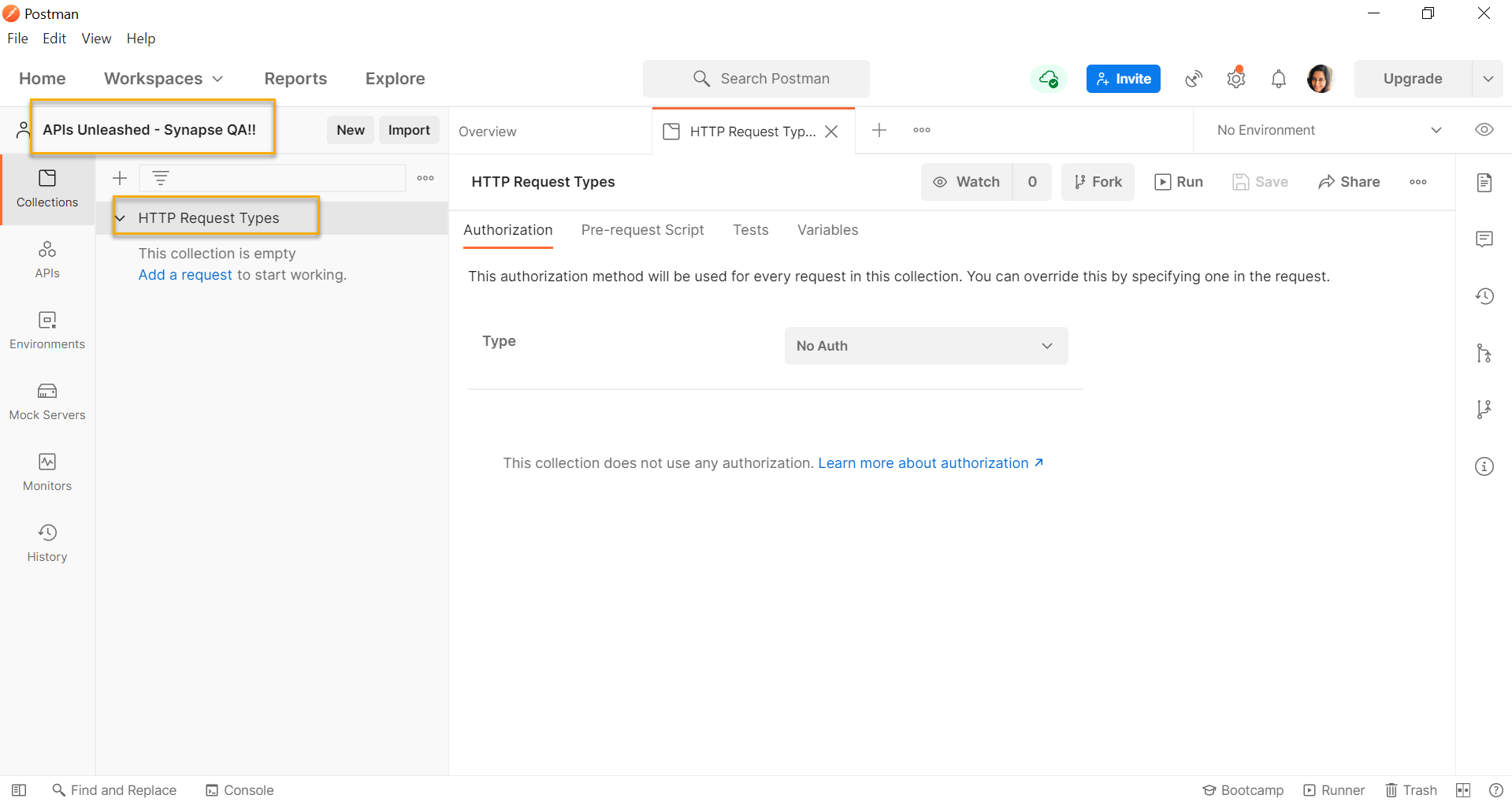The image size is (1512, 802).
Task: Share the collection
Action: coord(1349,182)
